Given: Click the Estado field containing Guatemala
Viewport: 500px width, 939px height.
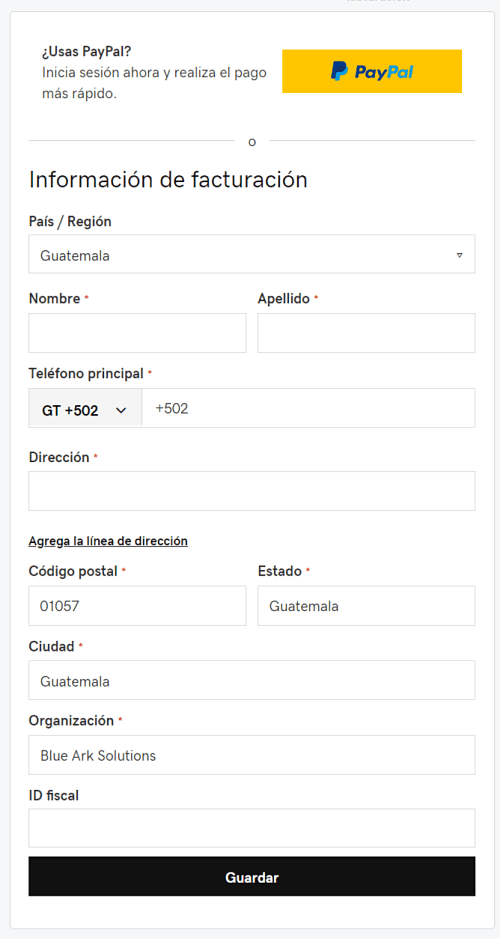Looking at the screenshot, I should (366, 606).
